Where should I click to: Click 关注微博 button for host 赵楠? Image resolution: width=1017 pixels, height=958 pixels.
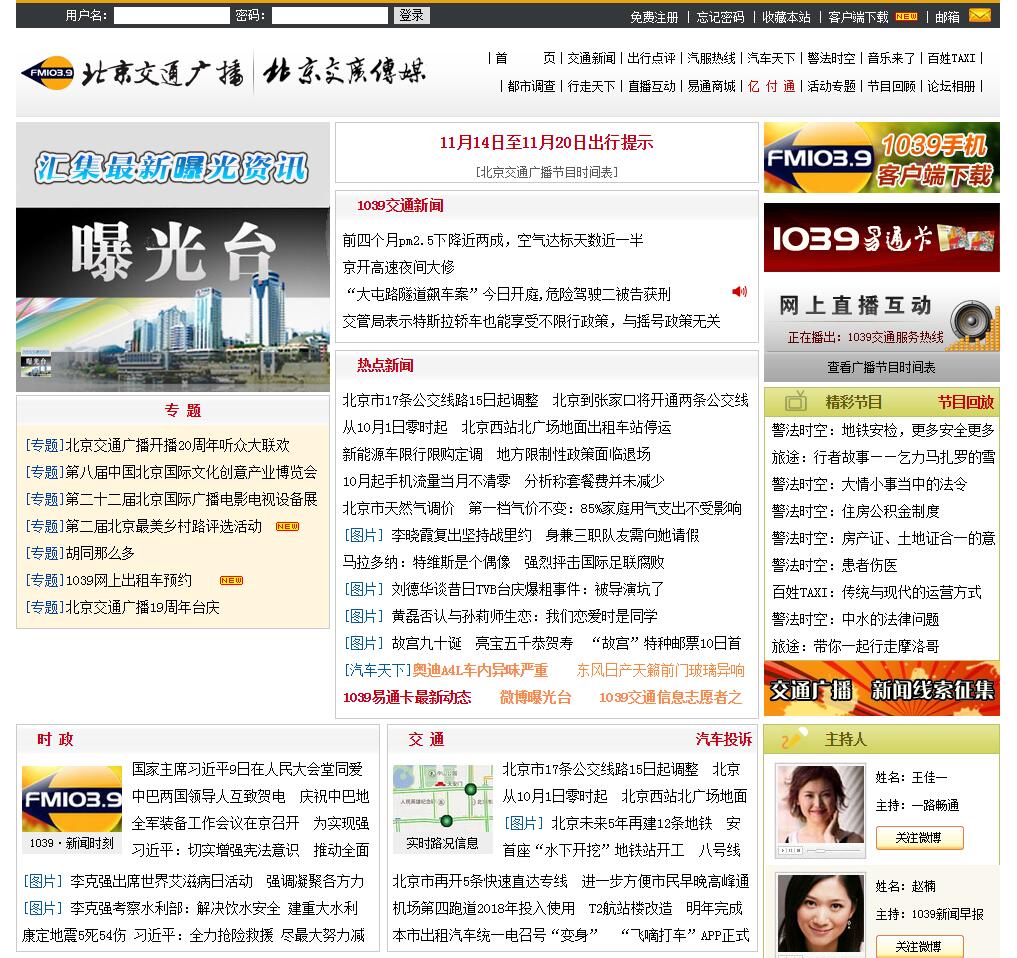pos(919,946)
